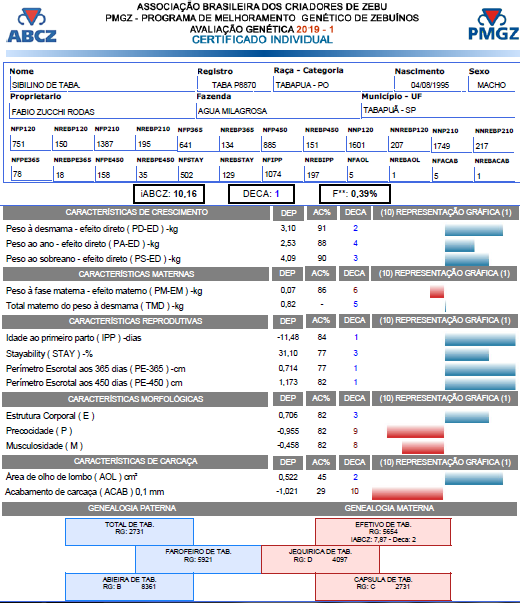
Task: Click the NFP365 value 641
Action: pyautogui.click(x=185, y=145)
